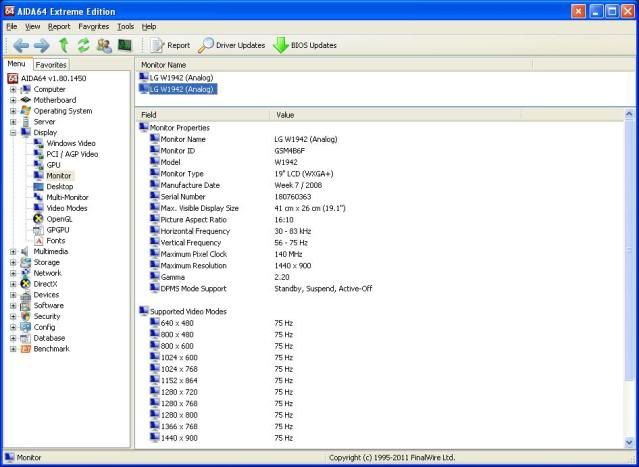
Task: Open the Tools menu
Action: point(126,26)
